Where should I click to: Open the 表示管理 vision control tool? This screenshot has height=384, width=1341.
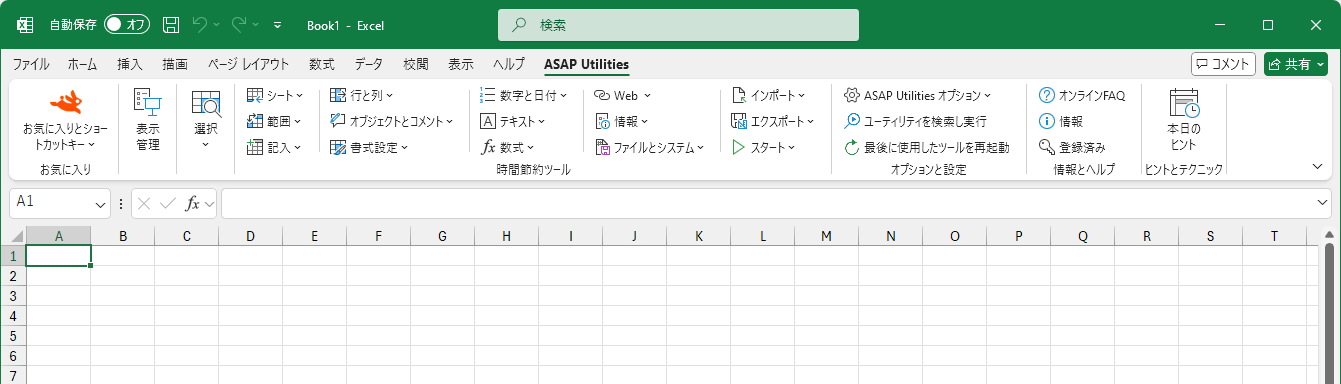click(x=148, y=119)
